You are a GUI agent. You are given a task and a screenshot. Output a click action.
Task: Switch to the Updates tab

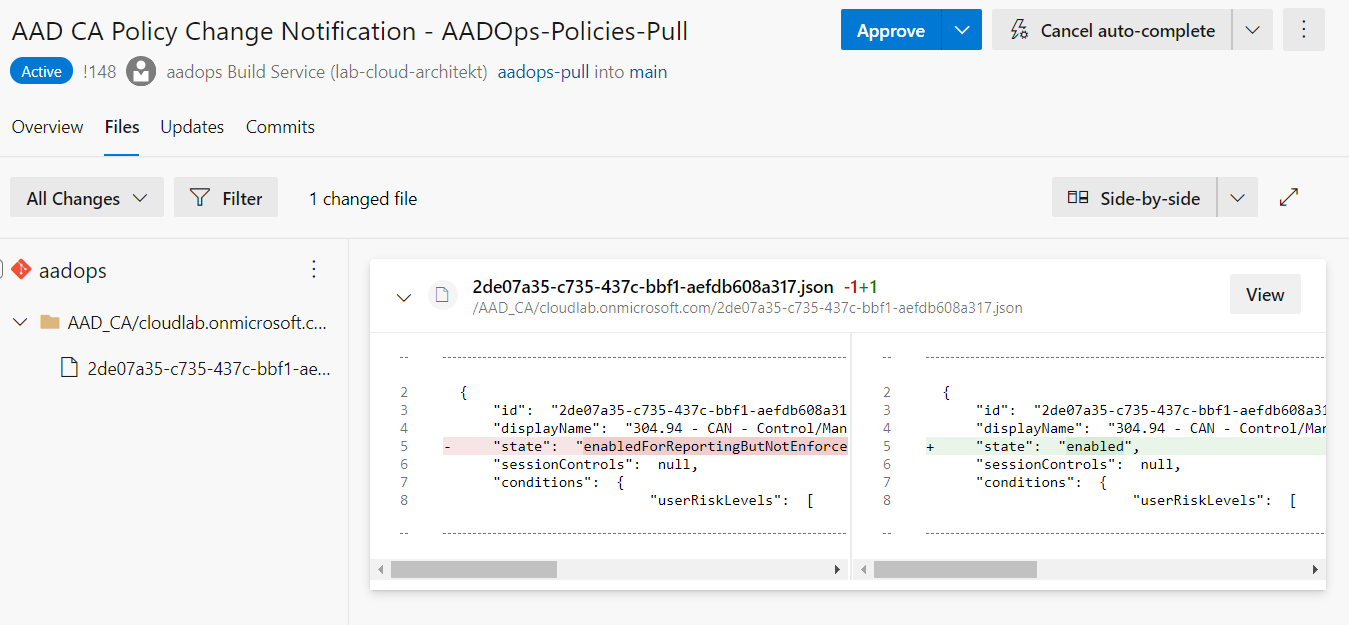(192, 127)
